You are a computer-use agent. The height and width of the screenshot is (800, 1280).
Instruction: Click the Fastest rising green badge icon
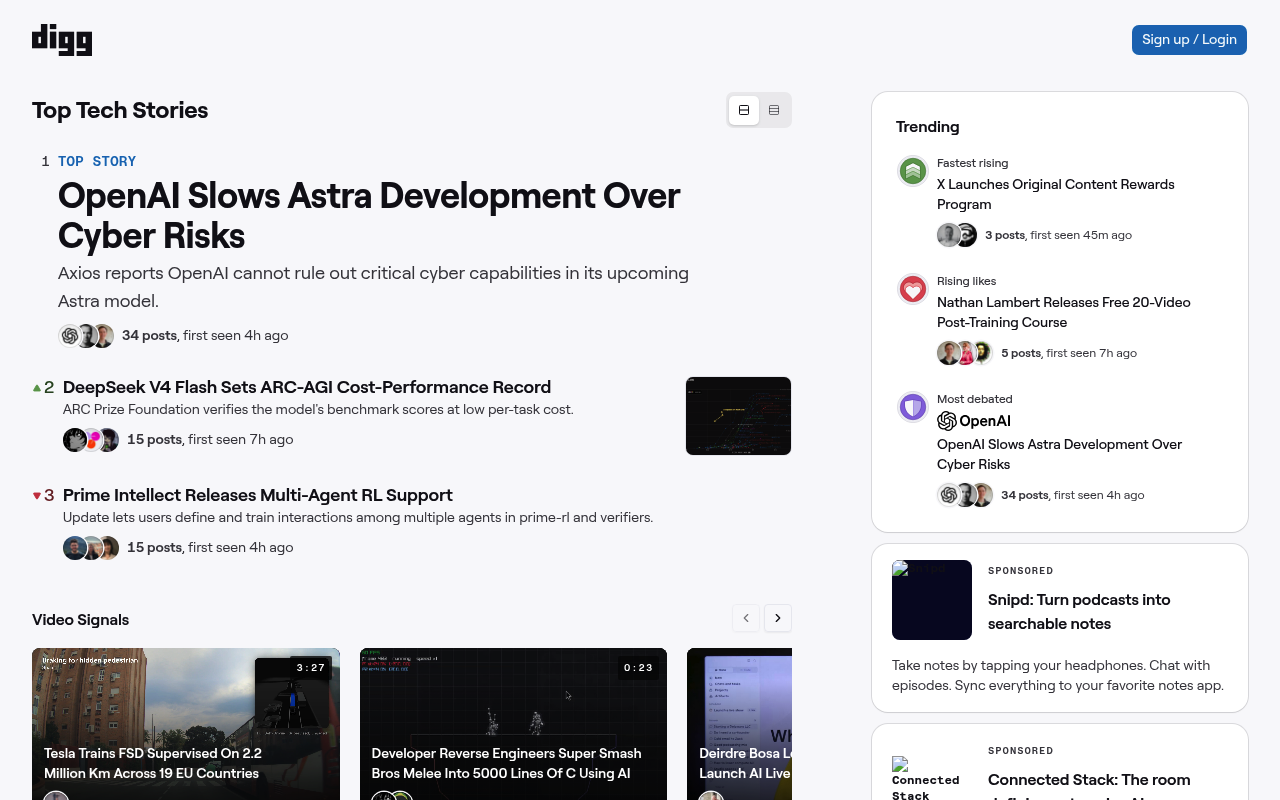[912, 171]
